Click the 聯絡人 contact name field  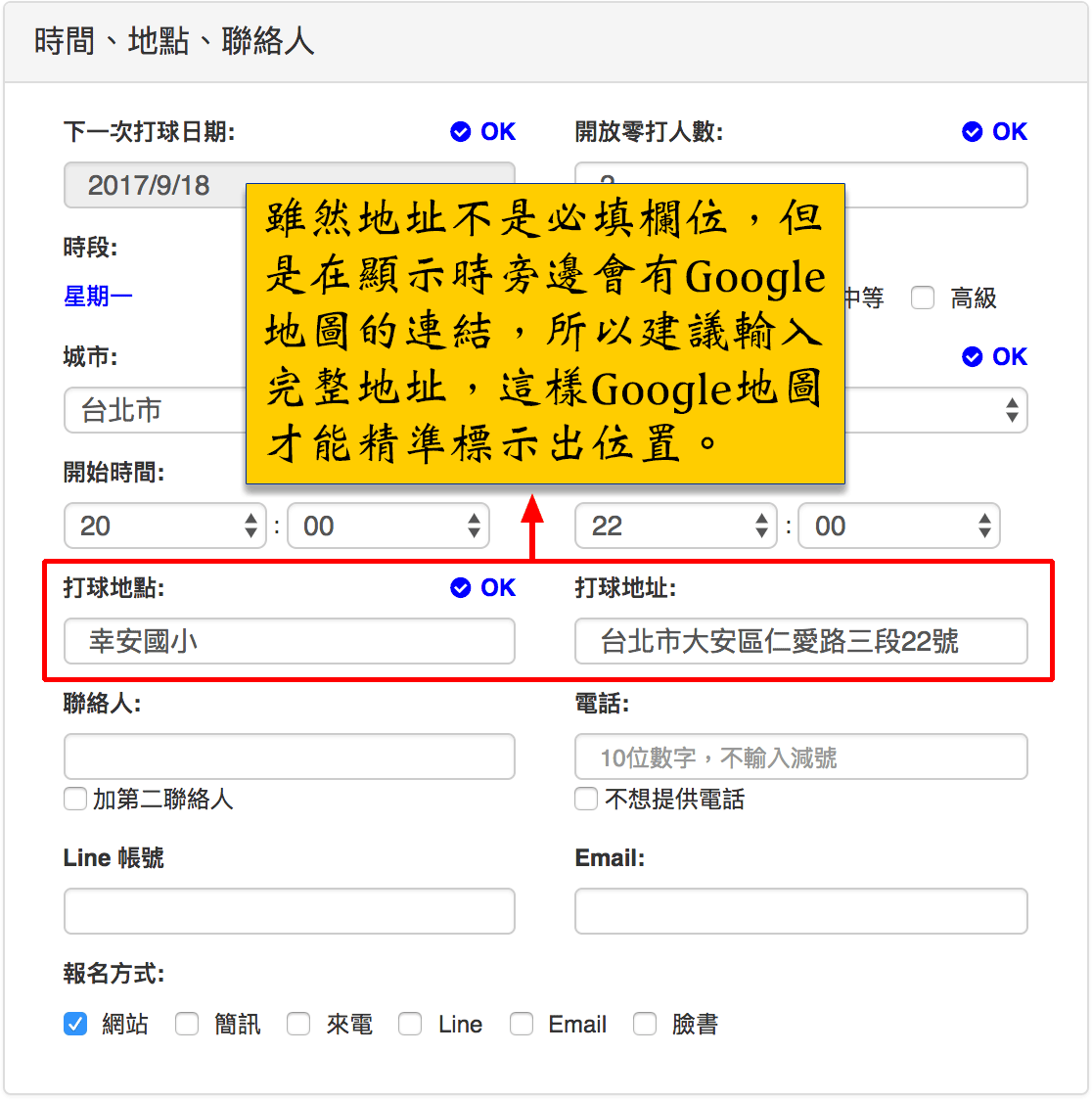pyautogui.click(x=289, y=757)
